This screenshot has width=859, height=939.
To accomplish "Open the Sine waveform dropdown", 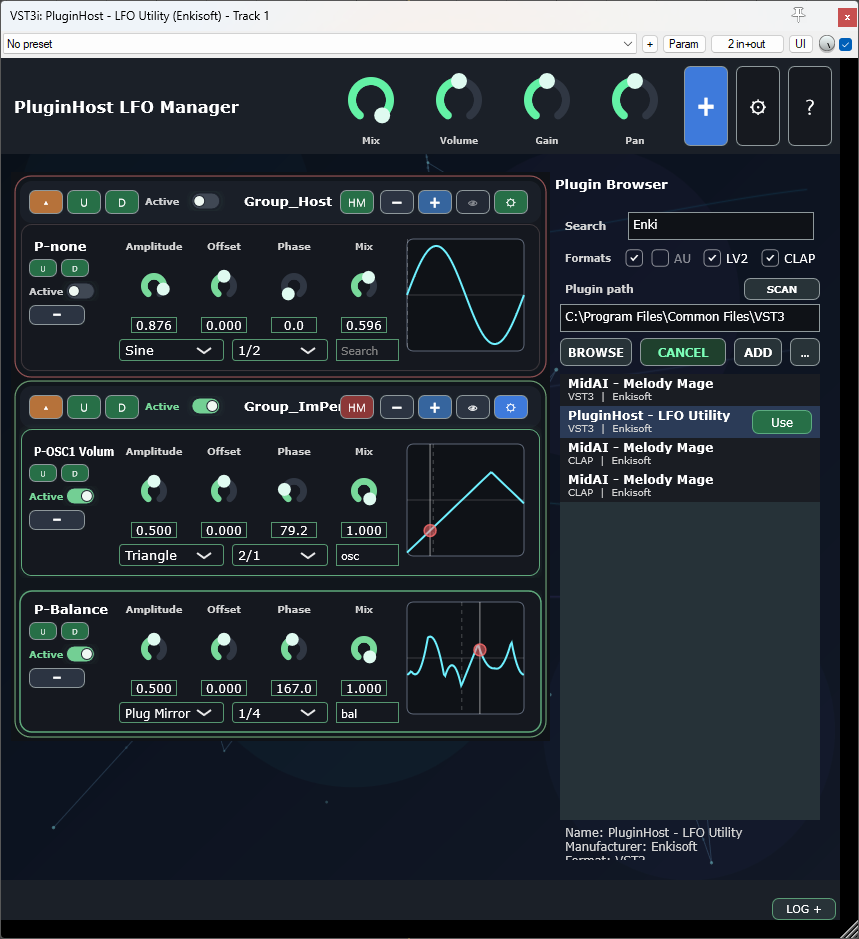I will click(171, 350).
